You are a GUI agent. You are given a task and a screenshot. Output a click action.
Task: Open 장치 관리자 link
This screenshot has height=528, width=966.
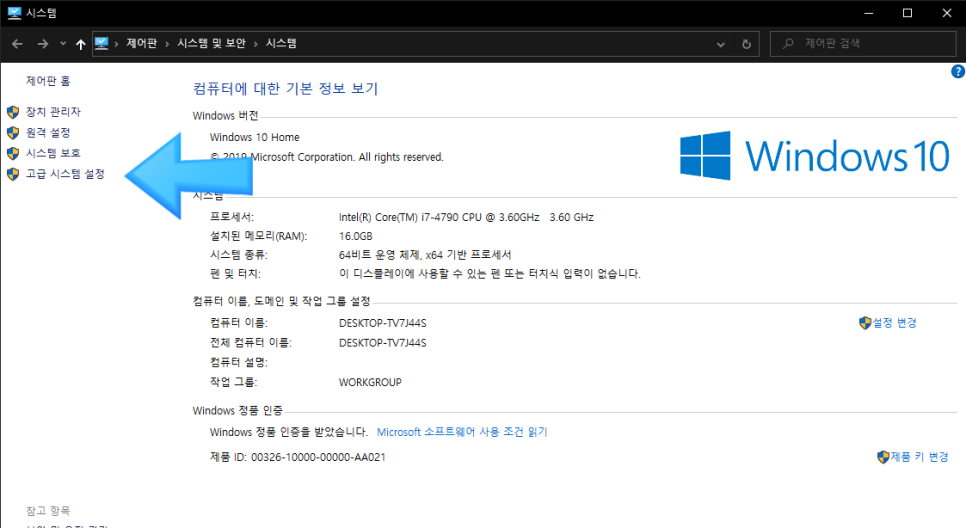tap(53, 112)
